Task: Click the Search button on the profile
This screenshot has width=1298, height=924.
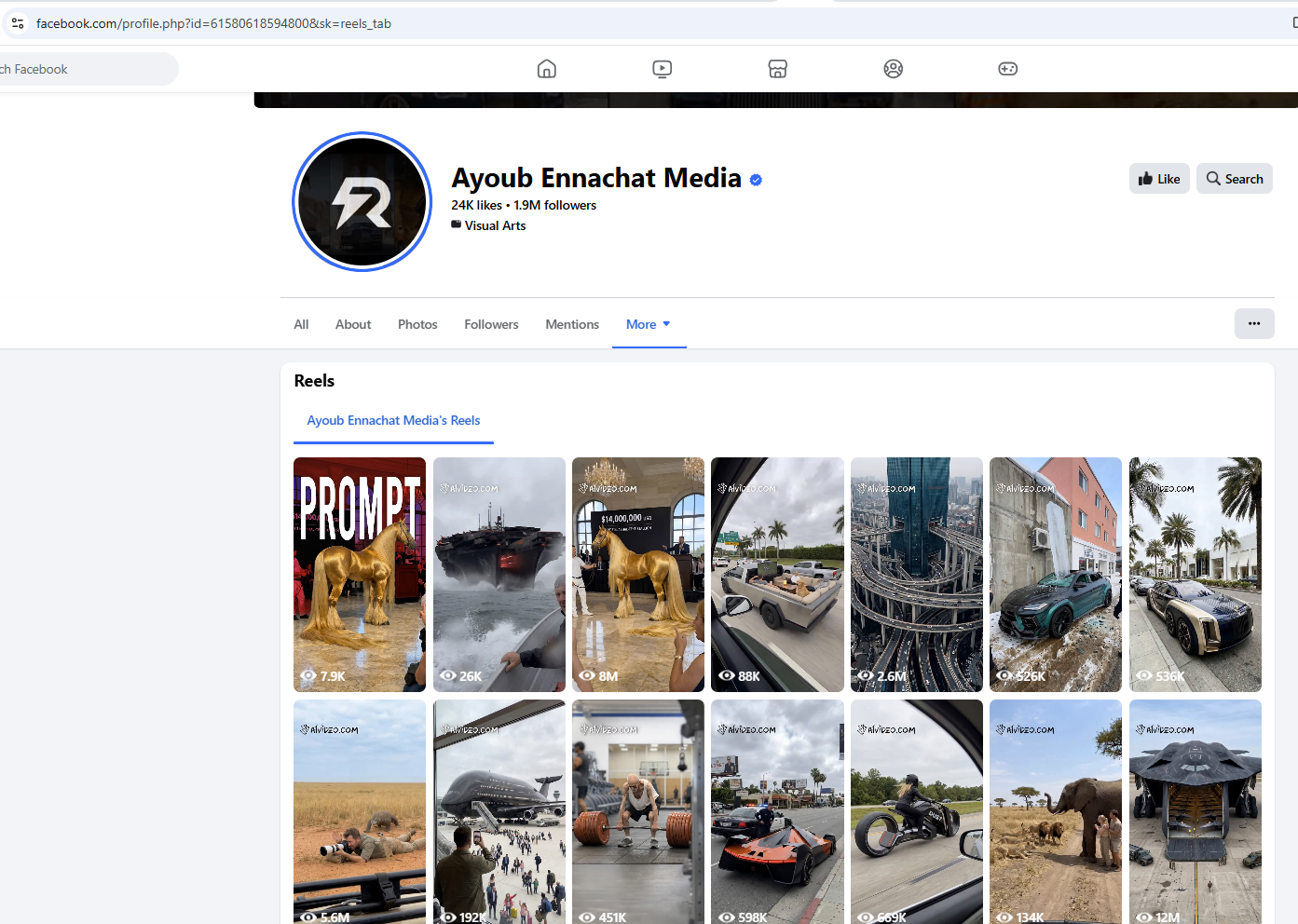Action: pyautogui.click(x=1235, y=179)
